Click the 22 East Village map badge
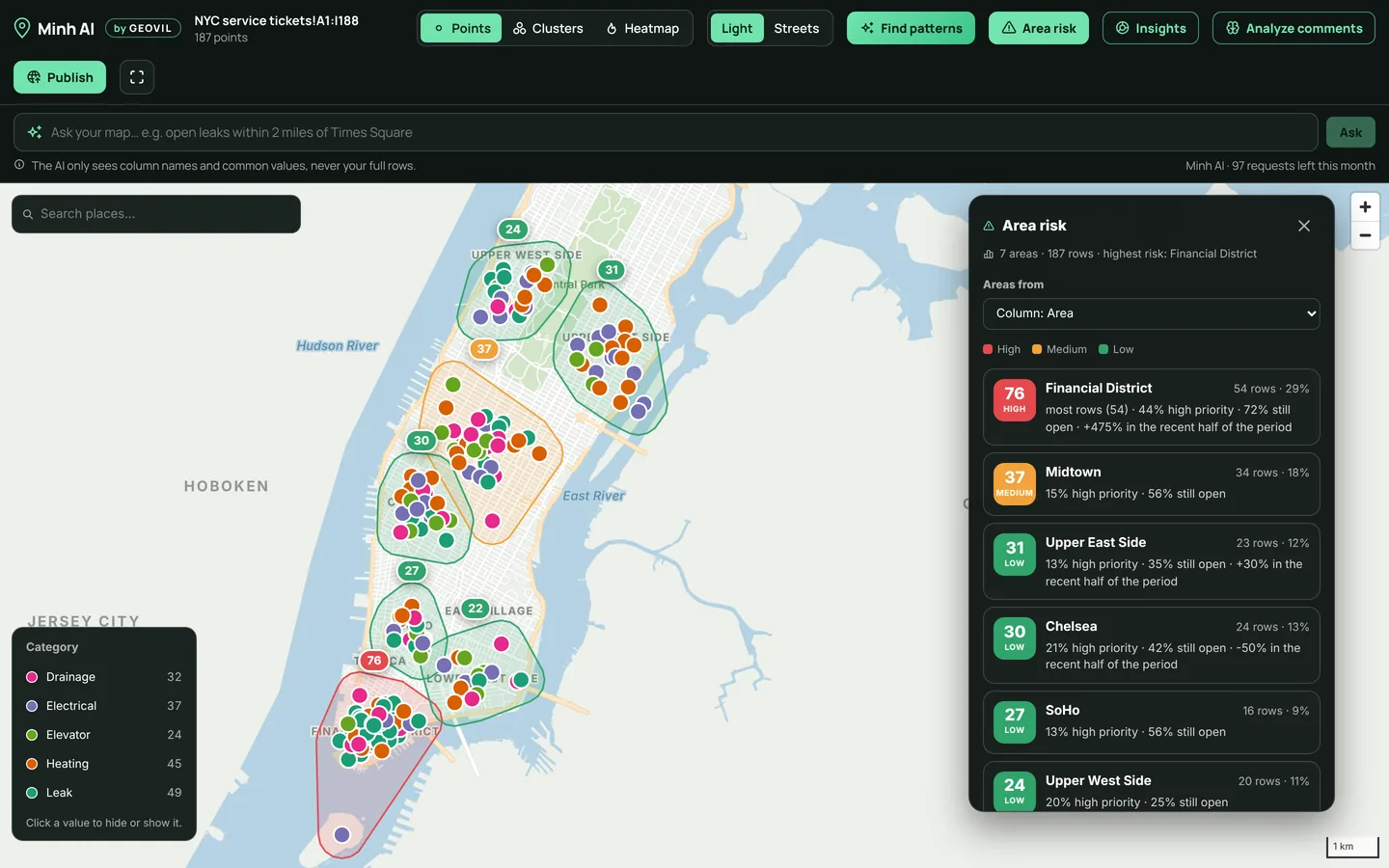Image resolution: width=1389 pixels, height=868 pixels. pos(476,609)
